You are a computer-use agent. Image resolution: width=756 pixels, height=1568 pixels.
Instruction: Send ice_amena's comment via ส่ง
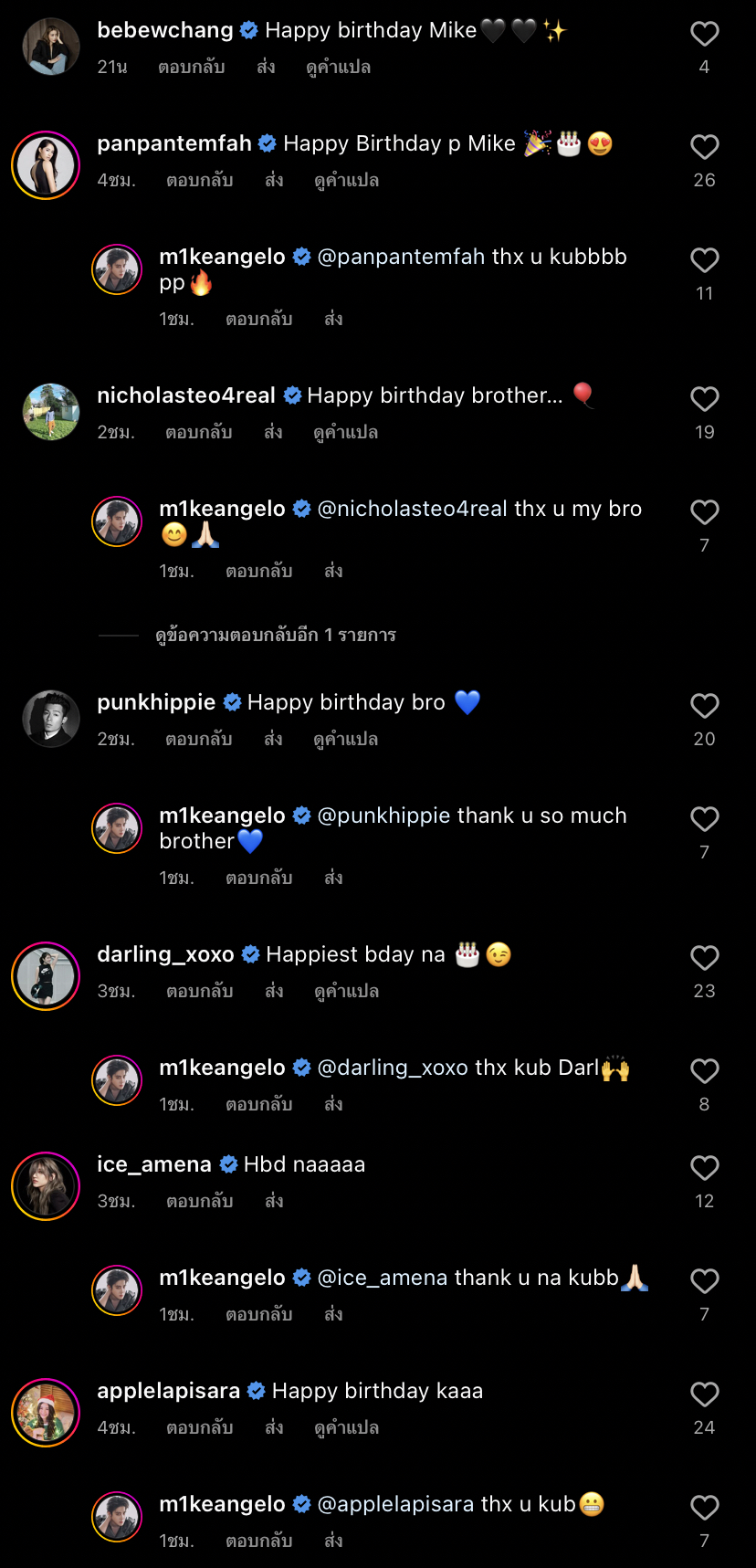point(274,1202)
